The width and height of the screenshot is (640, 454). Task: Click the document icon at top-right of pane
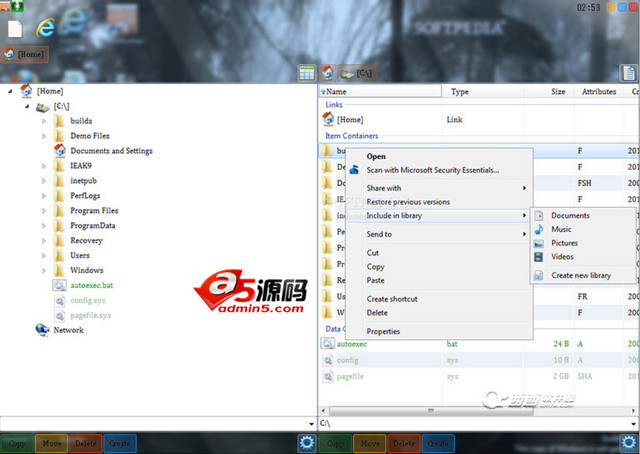[628, 73]
